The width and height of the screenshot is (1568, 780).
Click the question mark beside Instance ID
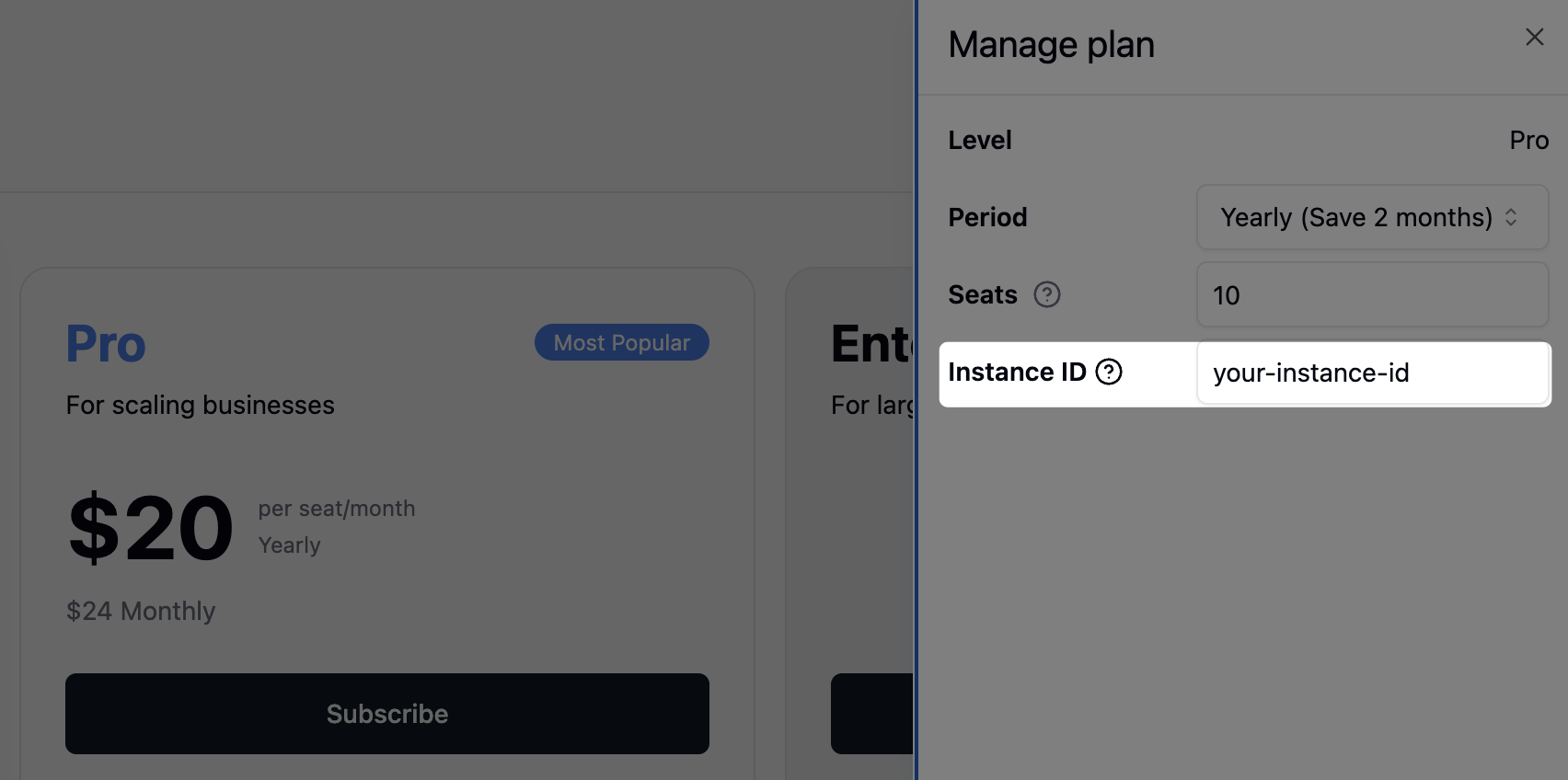coord(1110,372)
